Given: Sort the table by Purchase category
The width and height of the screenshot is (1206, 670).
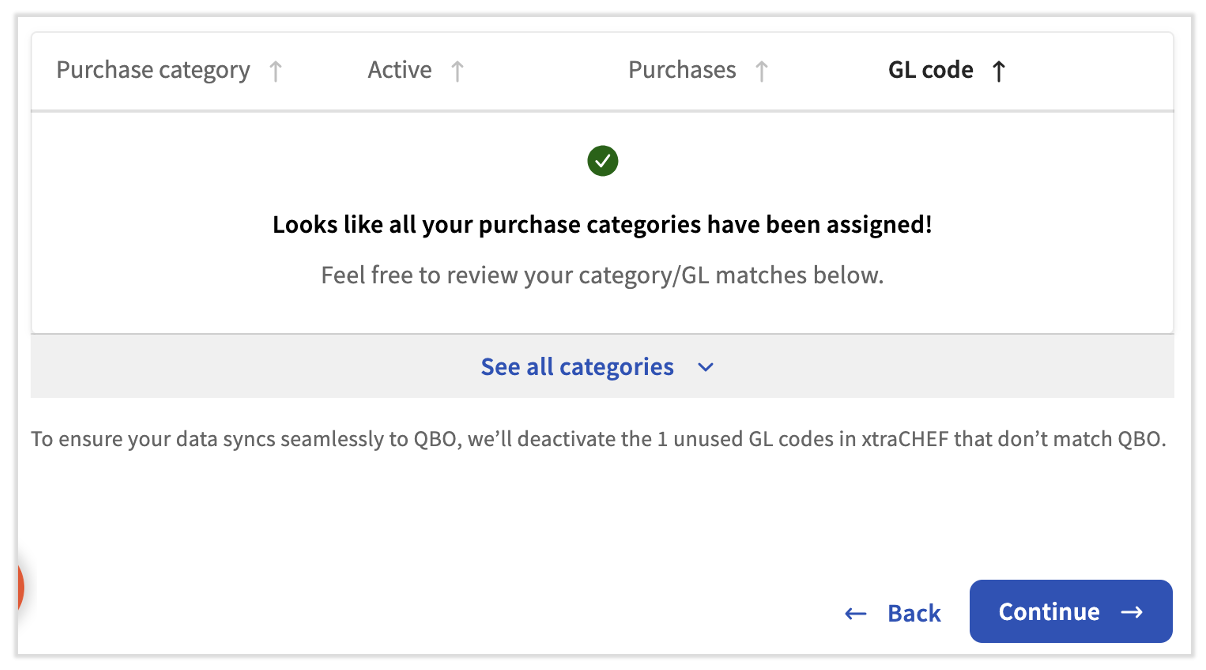Looking at the screenshot, I should pos(153,70).
